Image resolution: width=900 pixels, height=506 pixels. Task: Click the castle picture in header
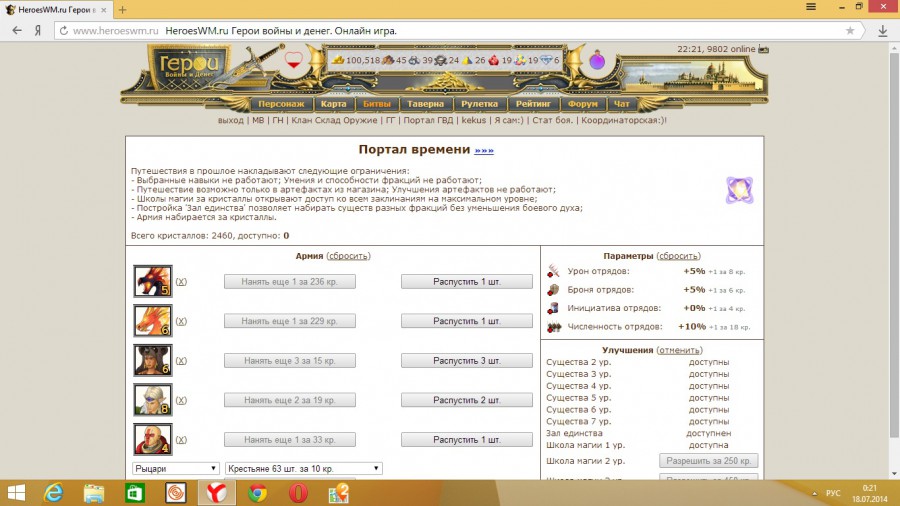coord(693,76)
